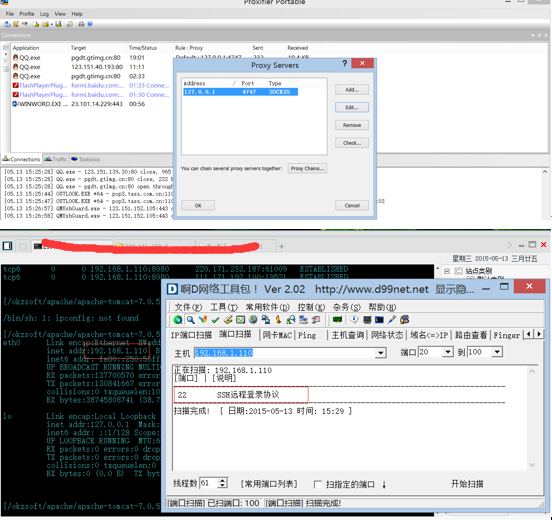Toggle the 扫指定的端口 checkbox
This screenshot has width=552, height=520.
pyautogui.click(x=317, y=484)
